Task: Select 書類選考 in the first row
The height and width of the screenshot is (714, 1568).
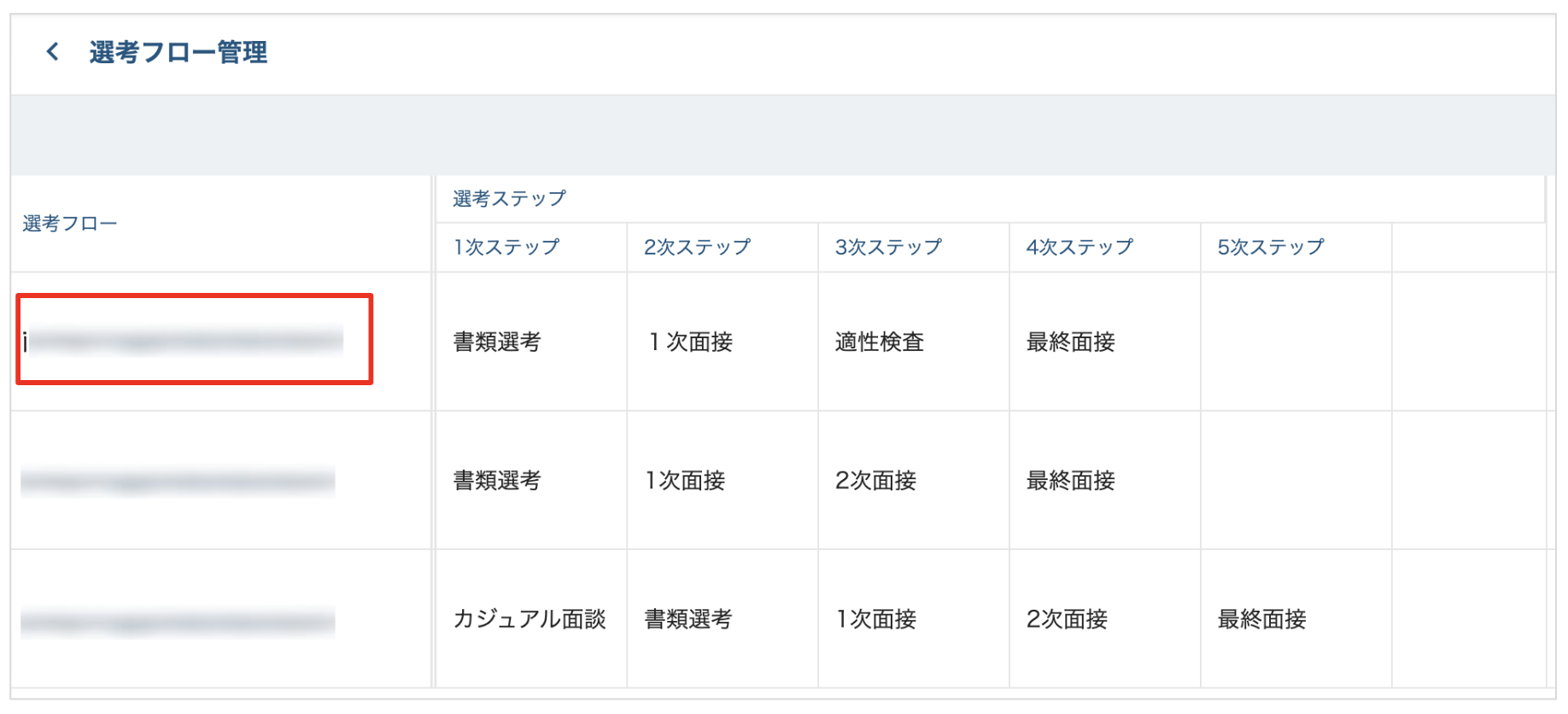Action: [x=497, y=342]
